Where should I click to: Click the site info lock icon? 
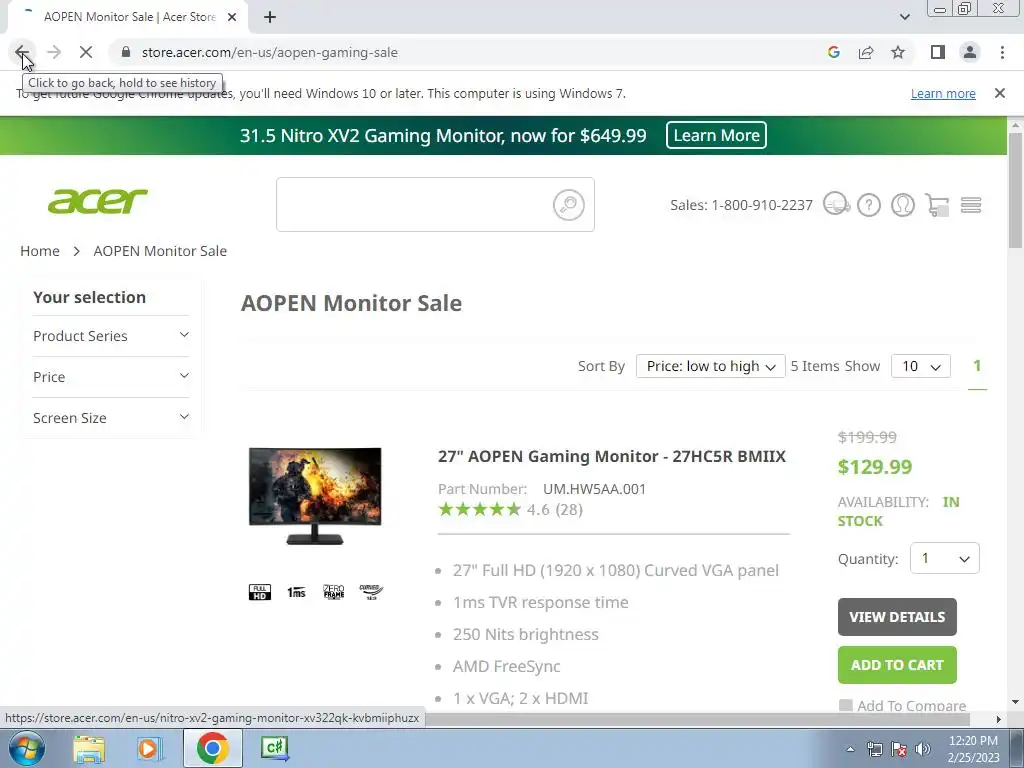pos(126,52)
